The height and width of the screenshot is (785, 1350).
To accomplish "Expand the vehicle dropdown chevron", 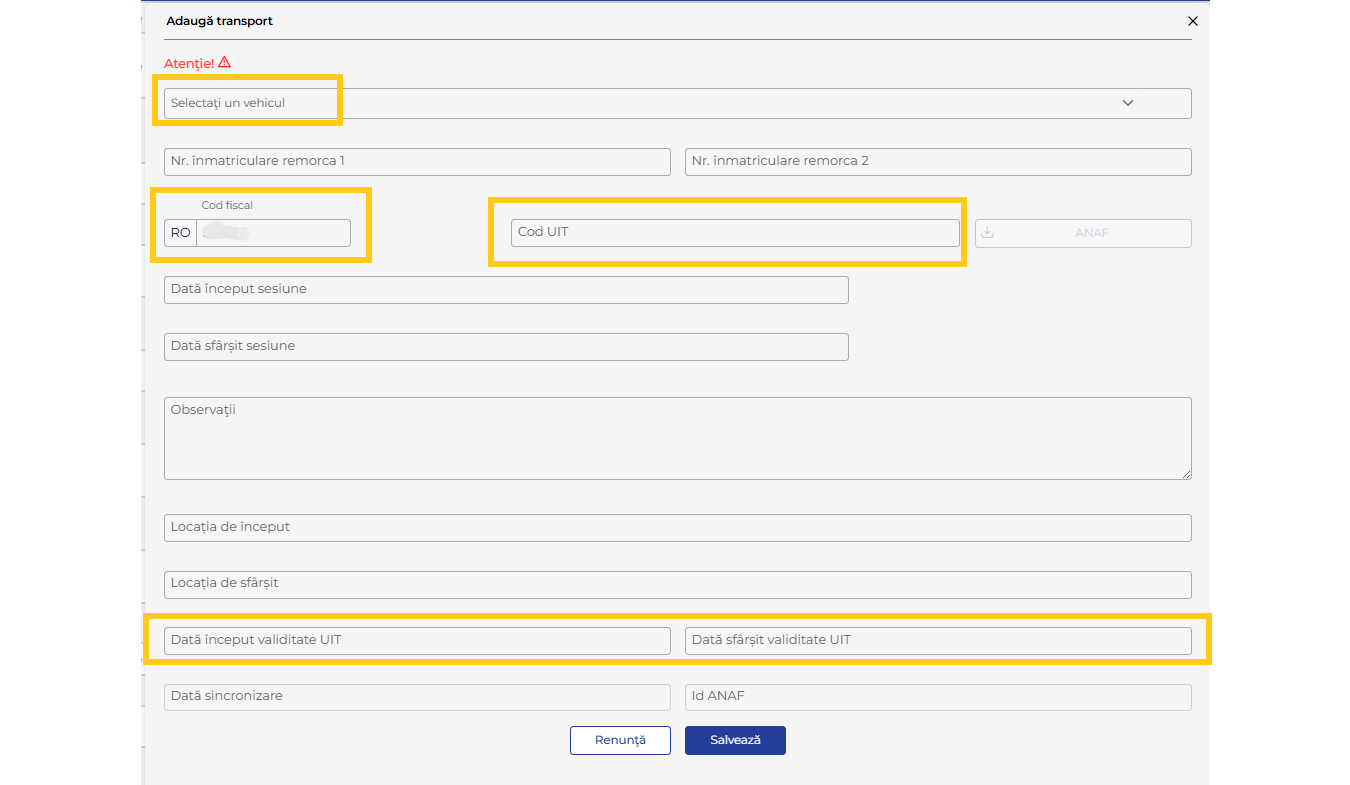I will (x=1128, y=103).
